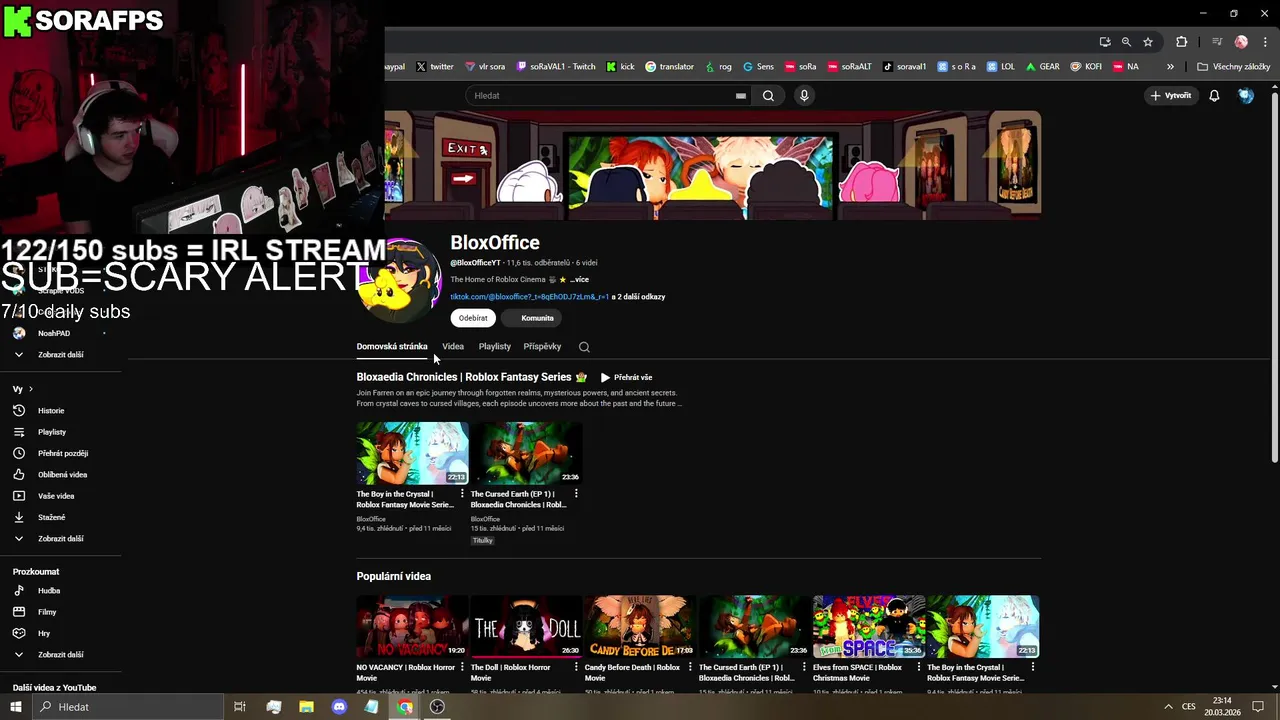The width and height of the screenshot is (1280, 720).
Task: Open The Doll Roblox Horror thumbnail
Action: 526,627
